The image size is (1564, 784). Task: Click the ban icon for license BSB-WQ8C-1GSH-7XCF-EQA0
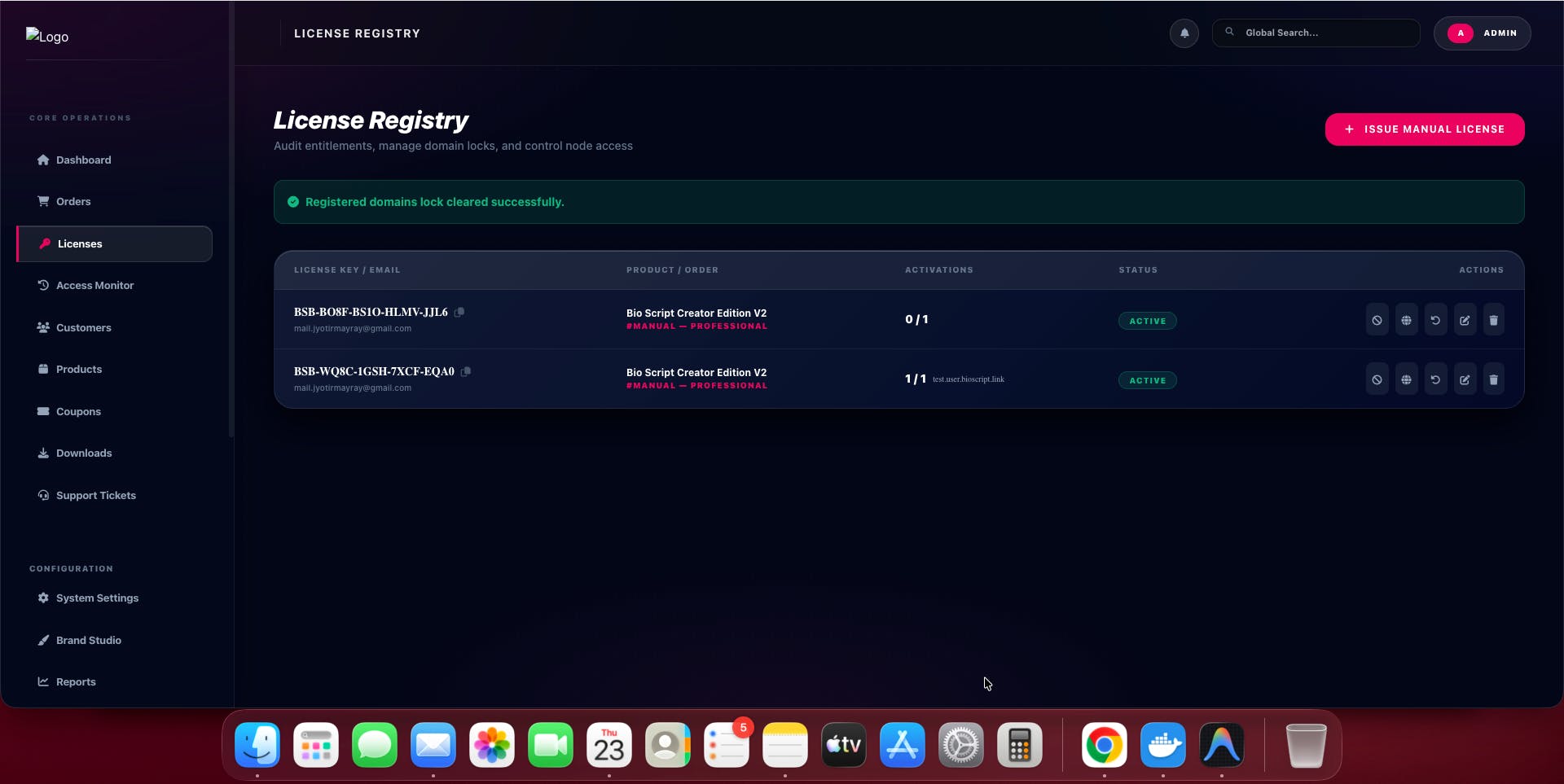pos(1377,379)
